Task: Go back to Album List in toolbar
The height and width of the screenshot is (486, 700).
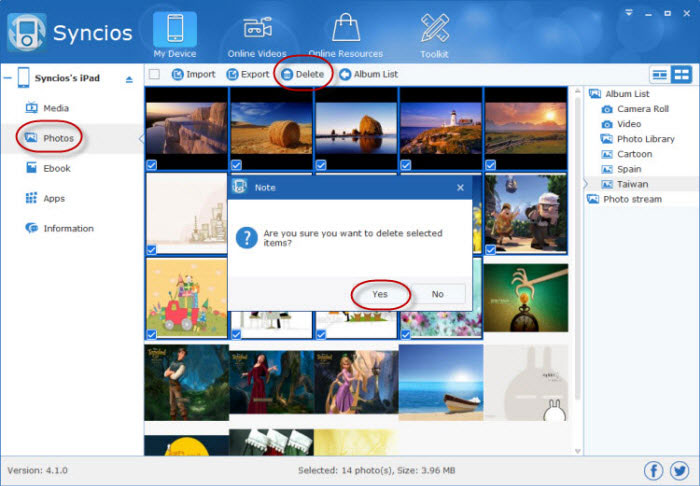Action: pos(368,74)
